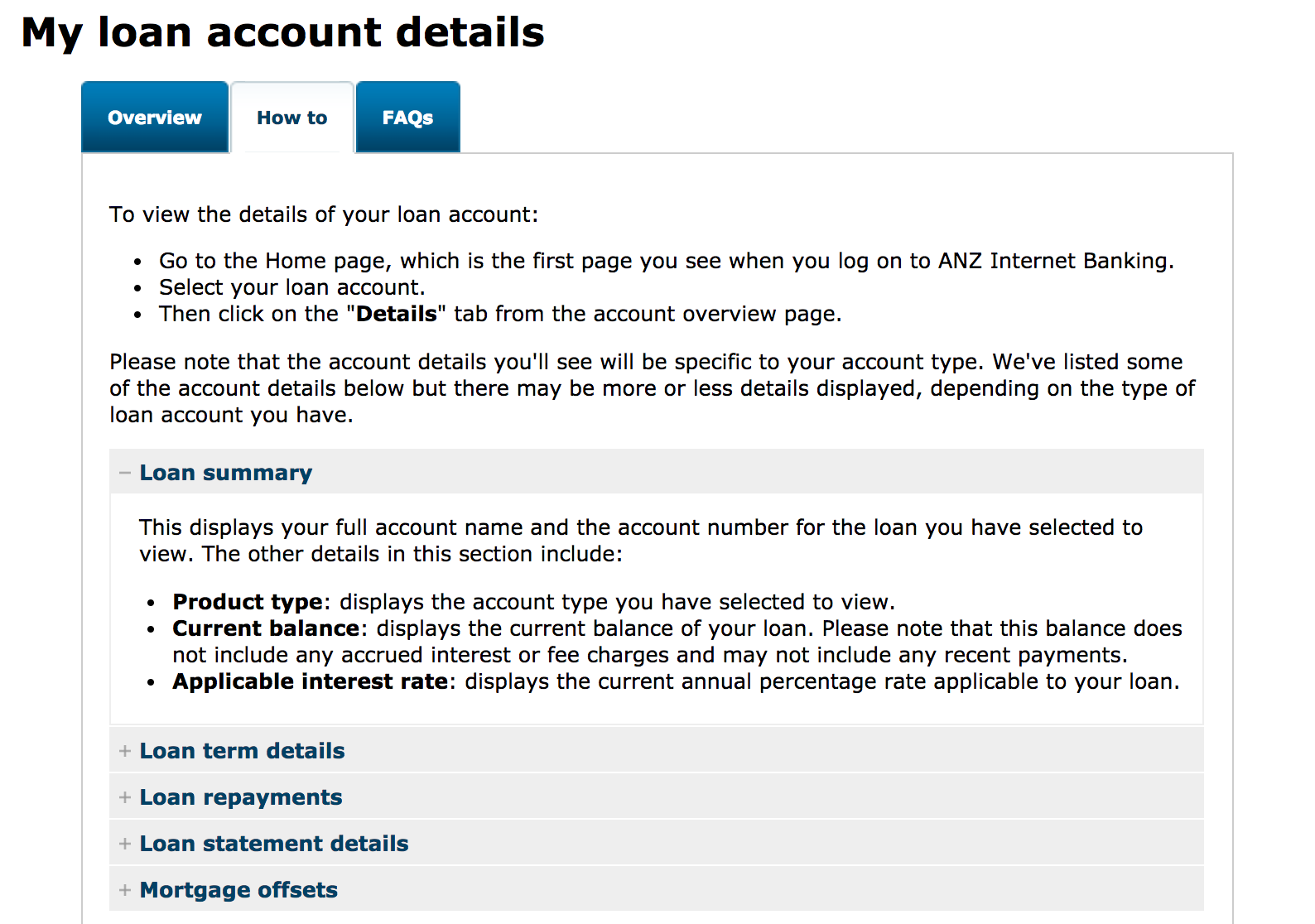
Task: Expand the Loan term details heading
Action: coord(242,751)
